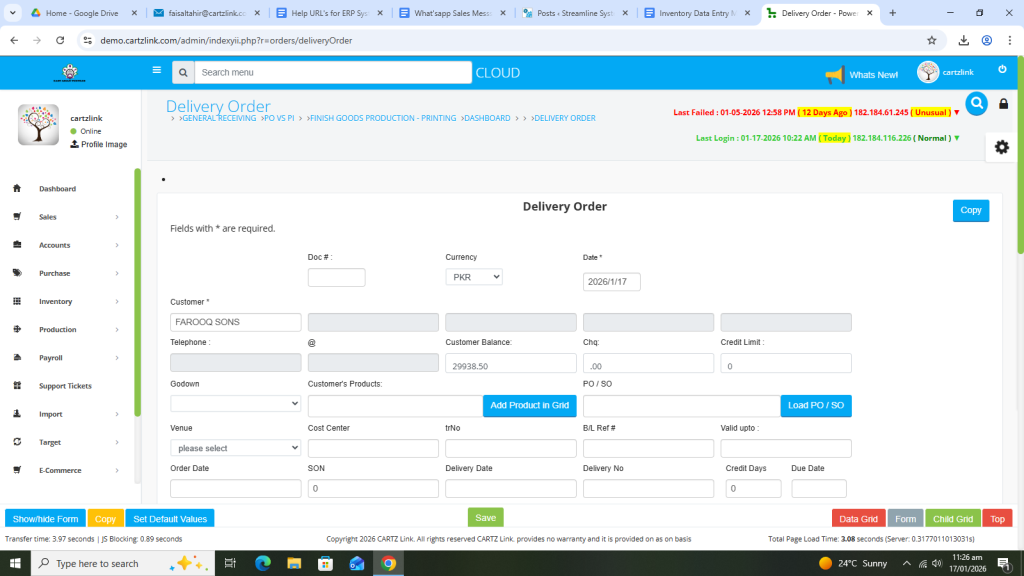Image resolution: width=1024 pixels, height=576 pixels.
Task: Click the hamburger menu toggle icon
Action: coord(156,71)
